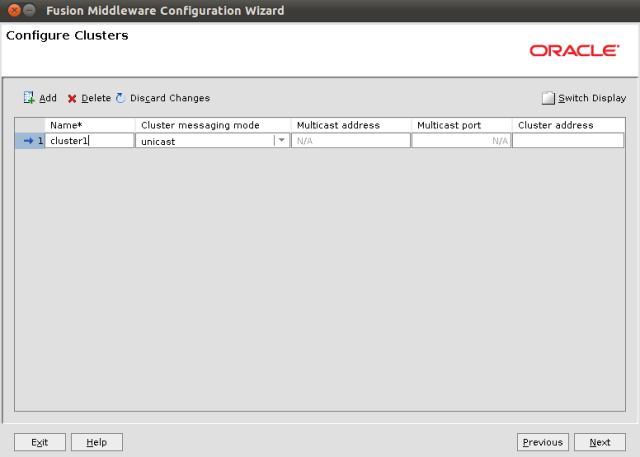640x457 pixels.
Task: Click the Multicast port N/A field
Action: click(461, 141)
